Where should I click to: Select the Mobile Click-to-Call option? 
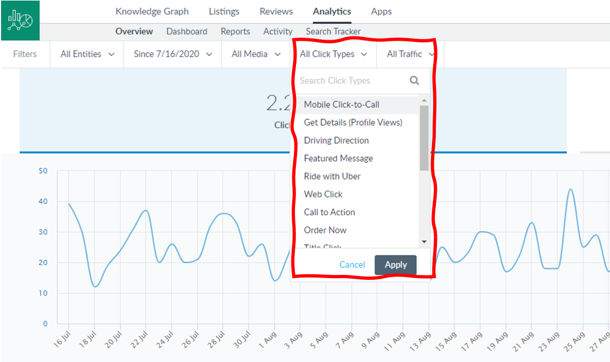click(358, 105)
